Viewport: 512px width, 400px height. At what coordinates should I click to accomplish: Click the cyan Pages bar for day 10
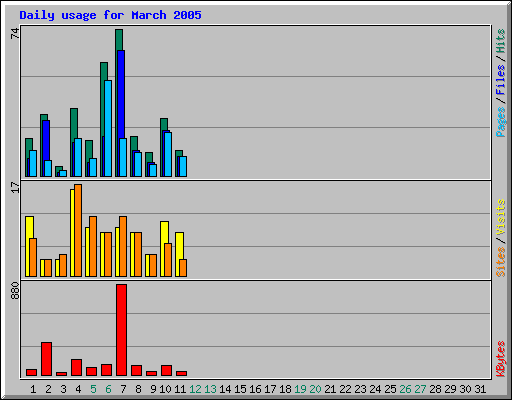tap(168, 154)
